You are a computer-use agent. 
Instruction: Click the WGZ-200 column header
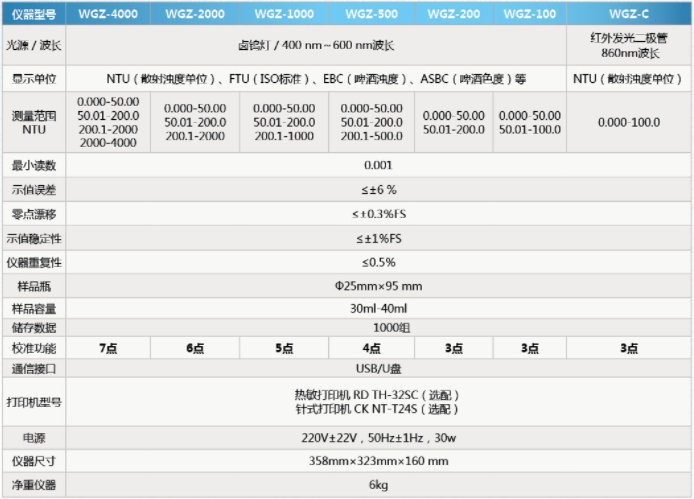point(453,14)
